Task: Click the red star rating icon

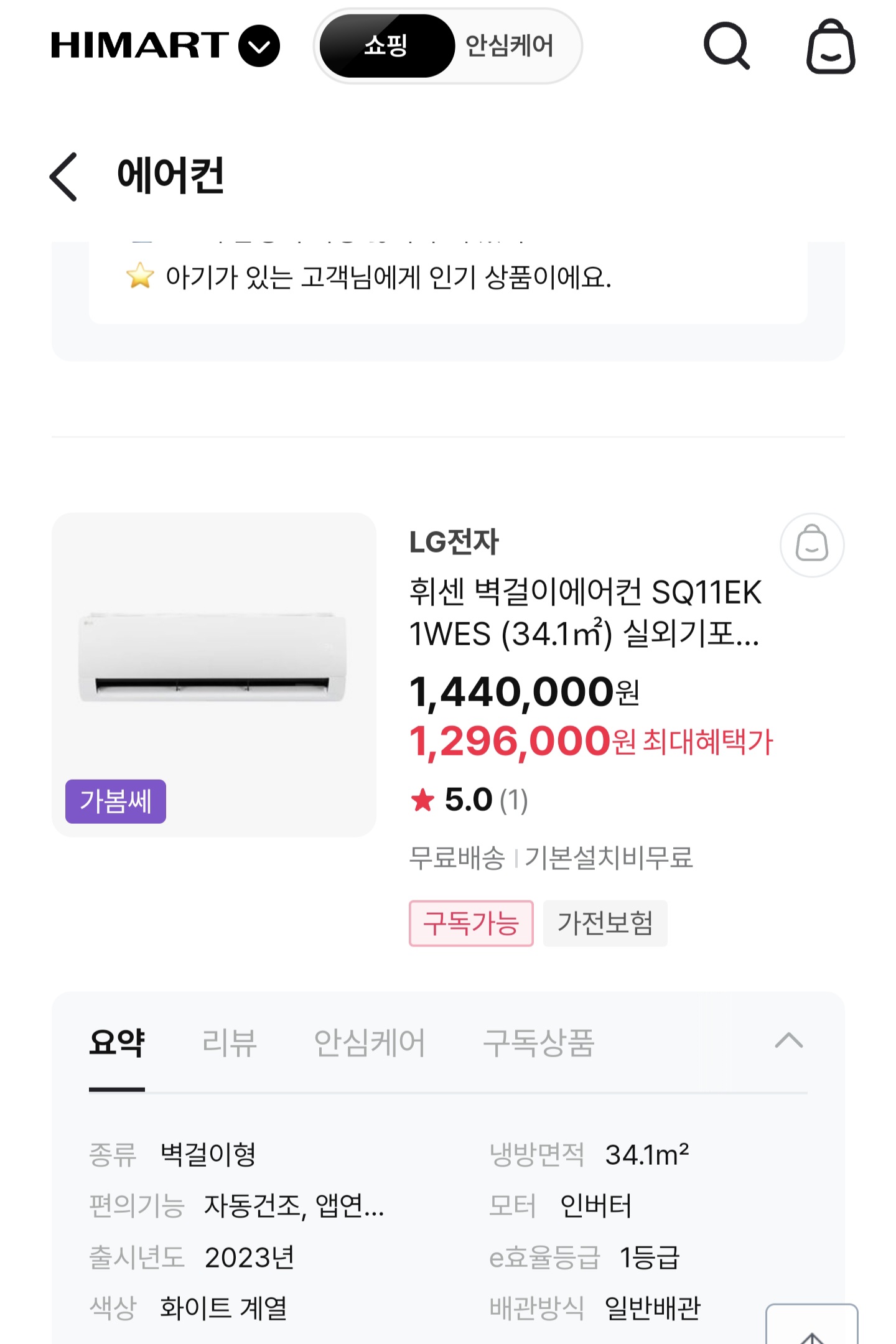Action: 422,800
